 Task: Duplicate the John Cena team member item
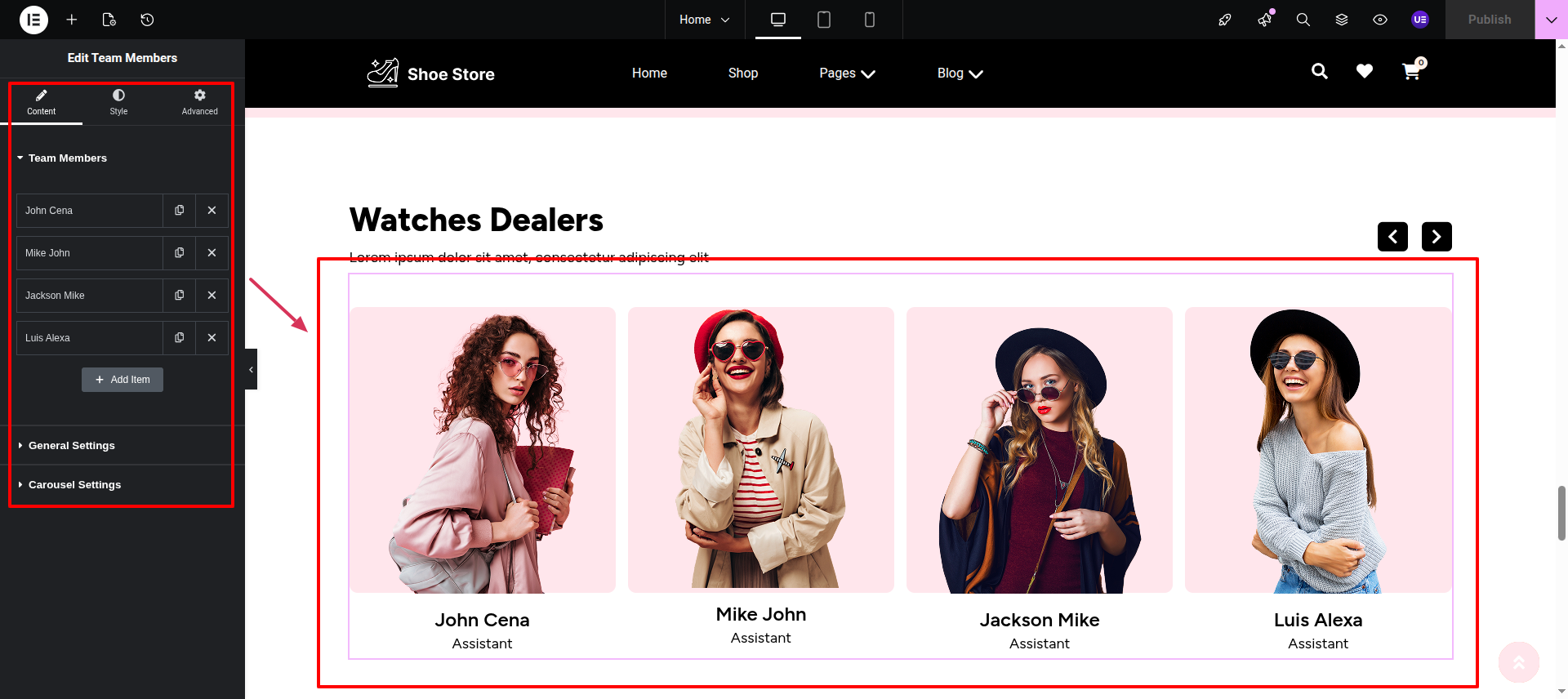(x=179, y=211)
